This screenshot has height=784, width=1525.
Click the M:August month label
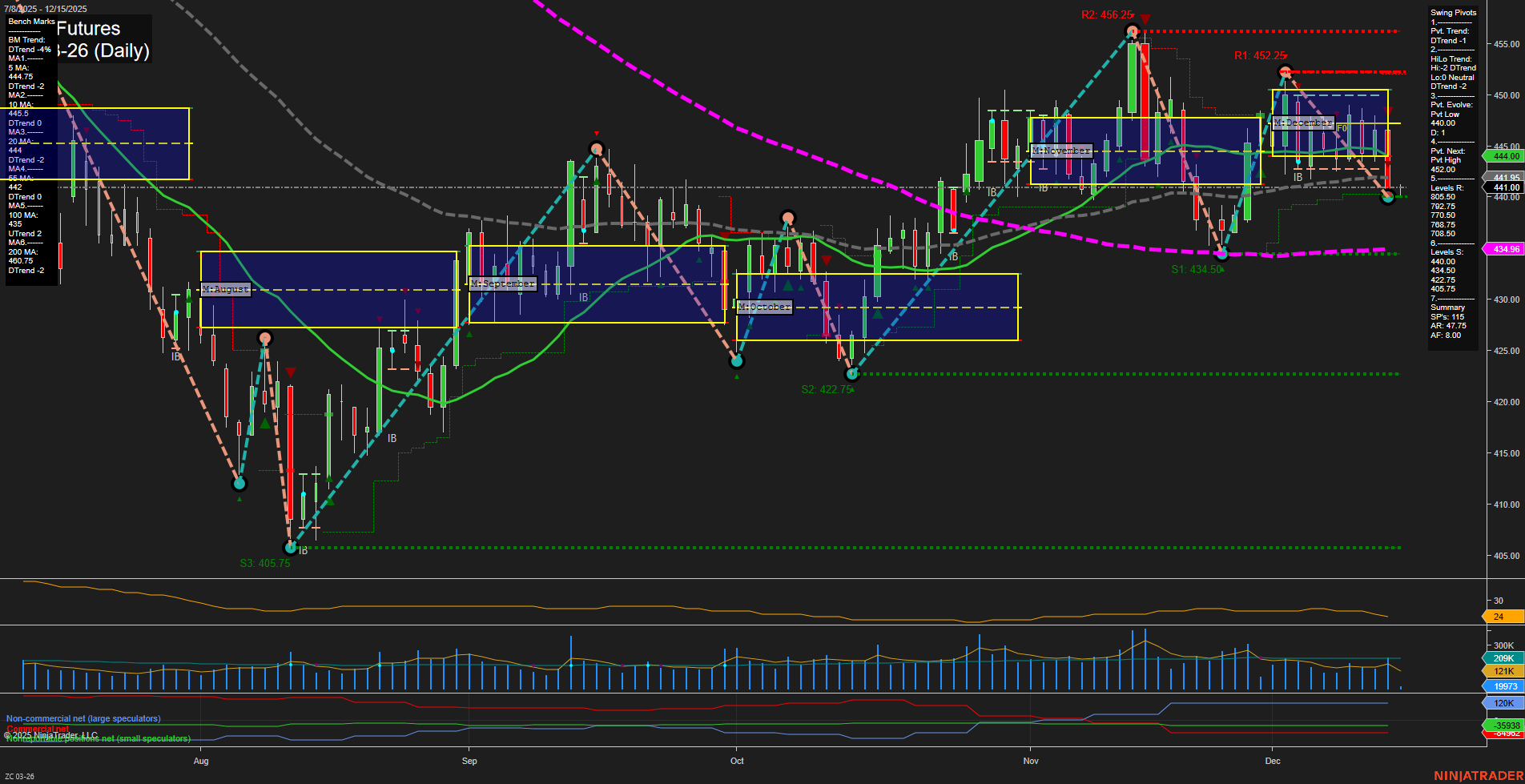click(x=225, y=289)
